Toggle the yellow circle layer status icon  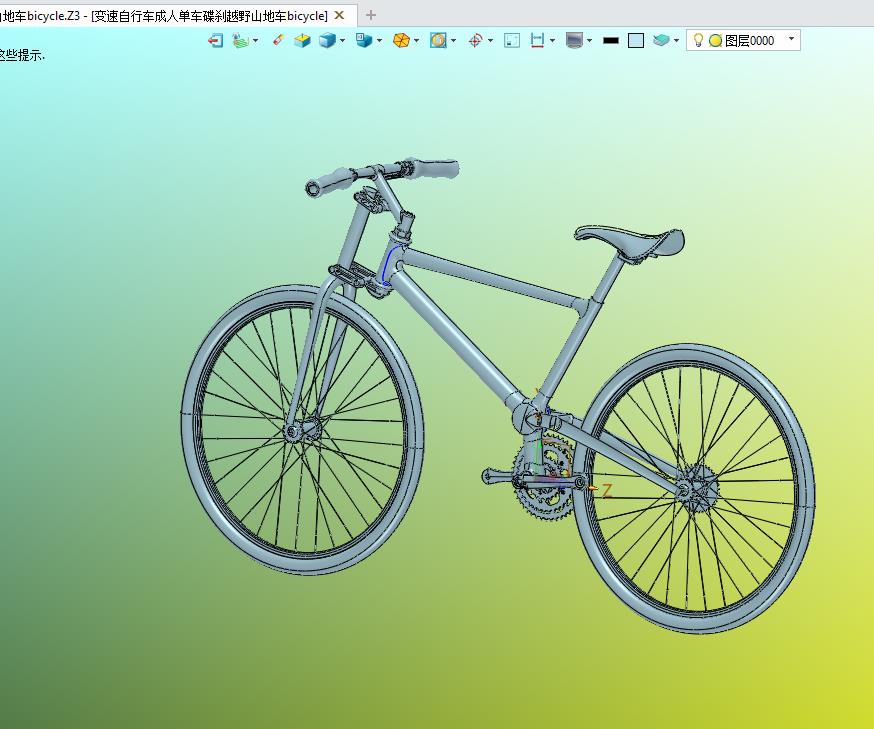click(x=716, y=41)
